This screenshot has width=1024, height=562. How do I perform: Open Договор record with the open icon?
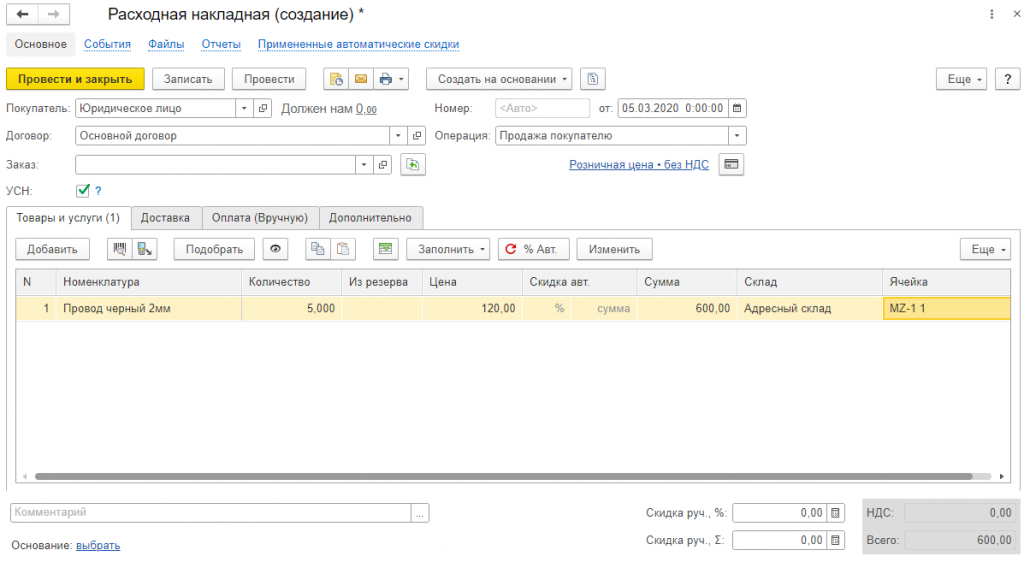click(417, 136)
